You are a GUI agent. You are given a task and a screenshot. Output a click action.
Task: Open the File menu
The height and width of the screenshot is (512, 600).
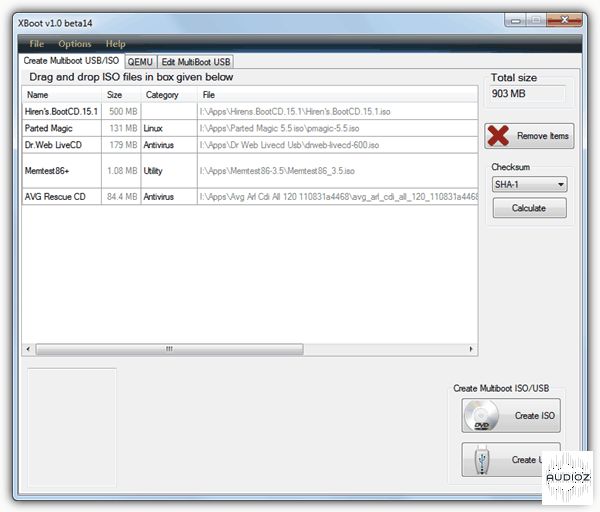click(37, 44)
